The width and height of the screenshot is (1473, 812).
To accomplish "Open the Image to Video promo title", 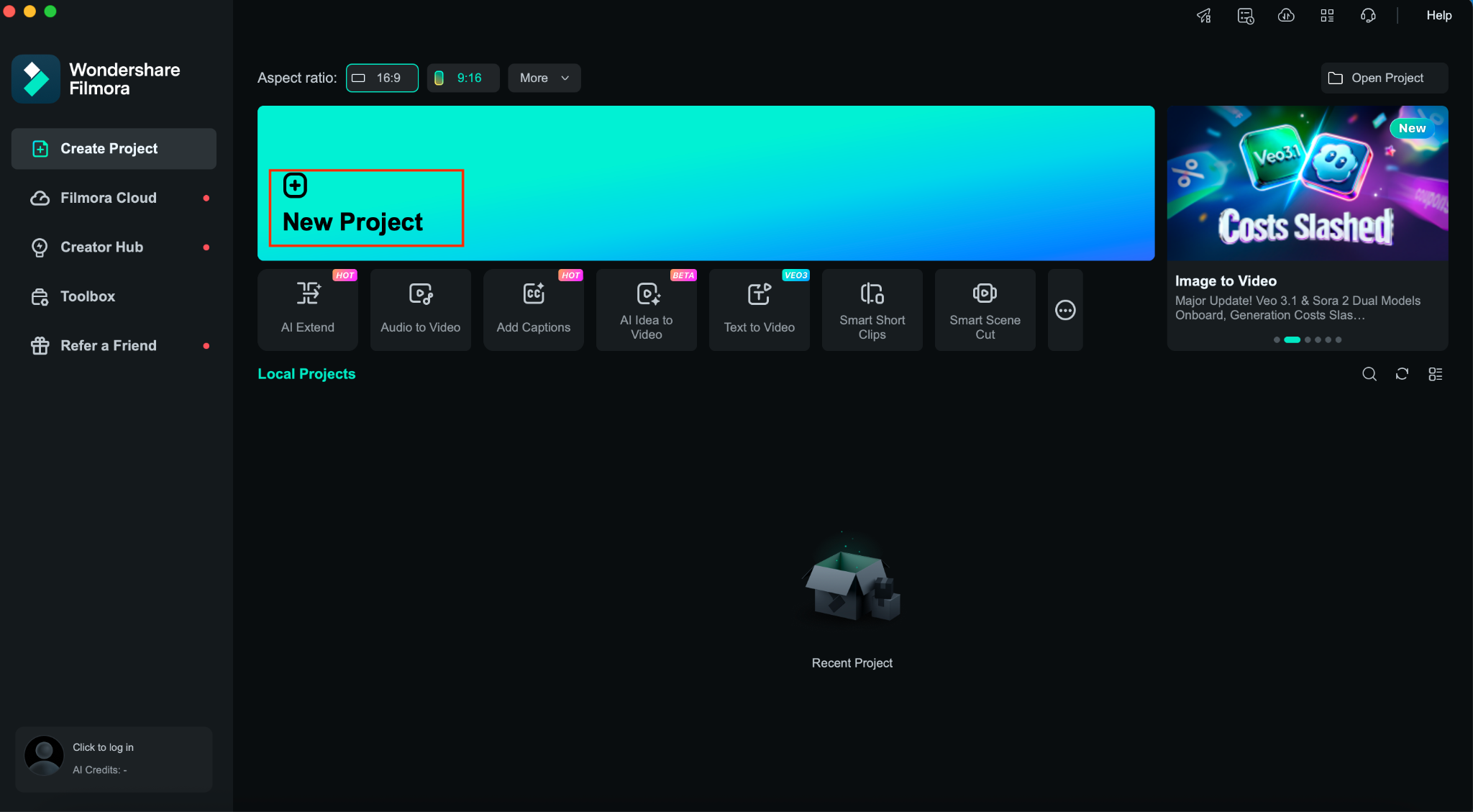I will point(1226,281).
